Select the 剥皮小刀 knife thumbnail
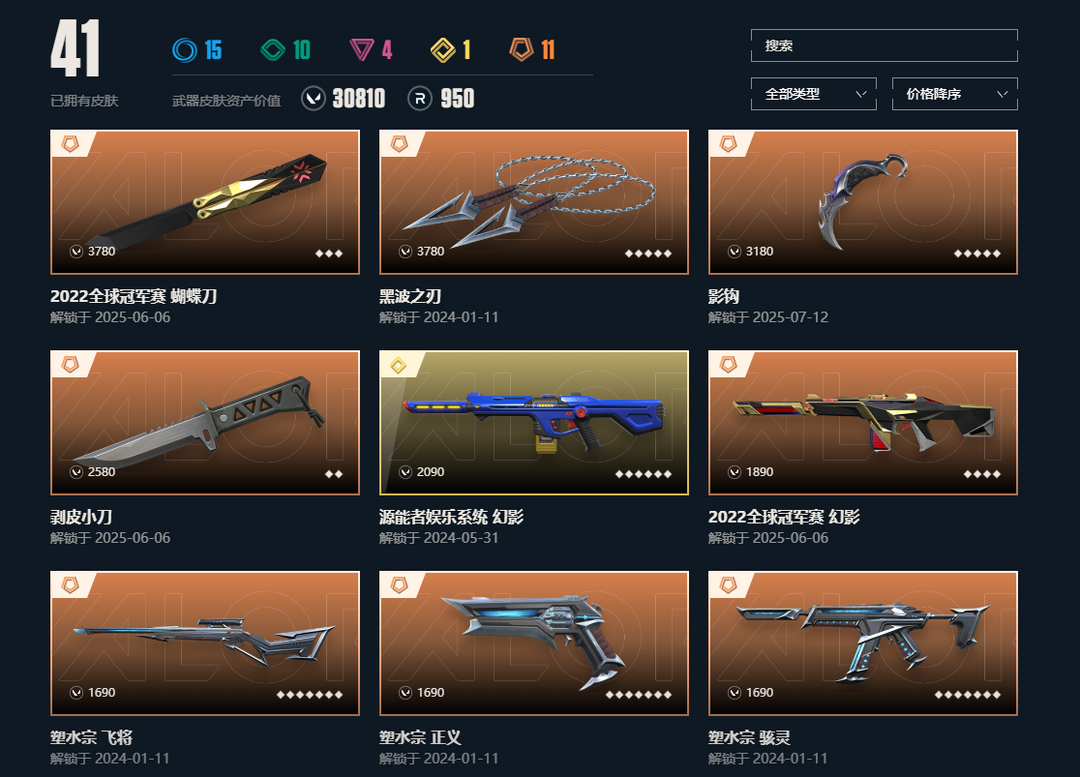This screenshot has height=777, width=1080. point(205,422)
